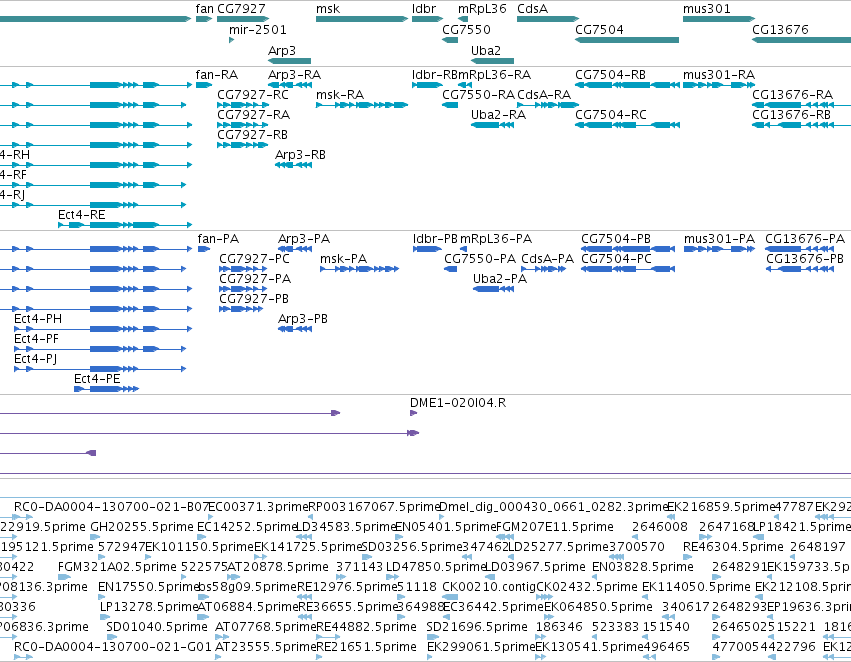Select the CK00210.contig label
This screenshot has height=662, width=851.
(489, 587)
